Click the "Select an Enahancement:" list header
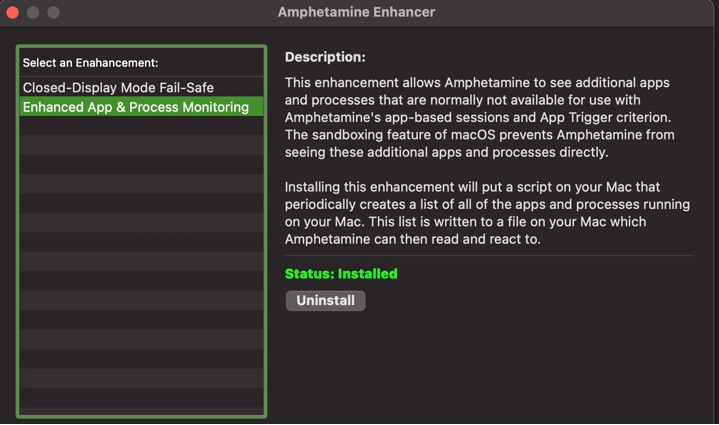 tap(90, 63)
